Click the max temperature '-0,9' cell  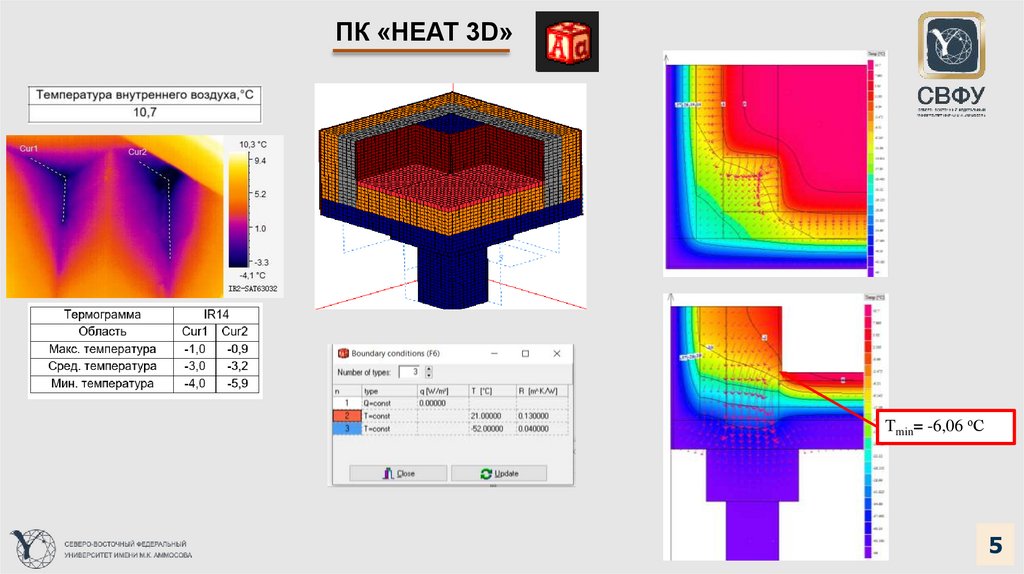pyautogui.click(x=238, y=349)
